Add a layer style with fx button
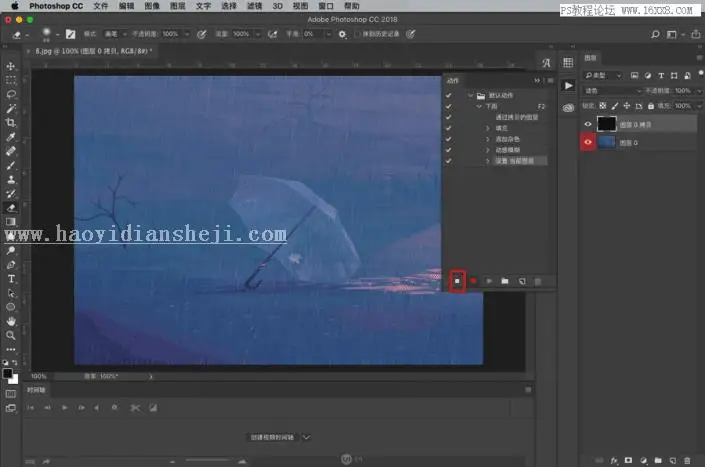This screenshot has width=705, height=467. coord(614,460)
